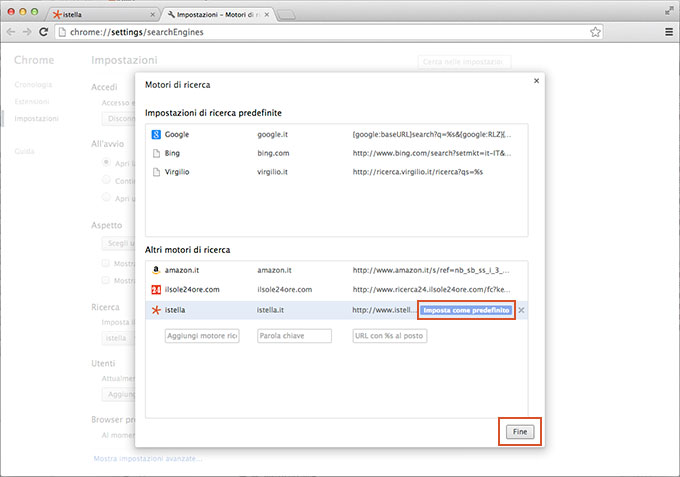Viewport: 680px width, 477px height.
Task: Toggle the first Aspetto checkbox
Action: click(x=105, y=263)
